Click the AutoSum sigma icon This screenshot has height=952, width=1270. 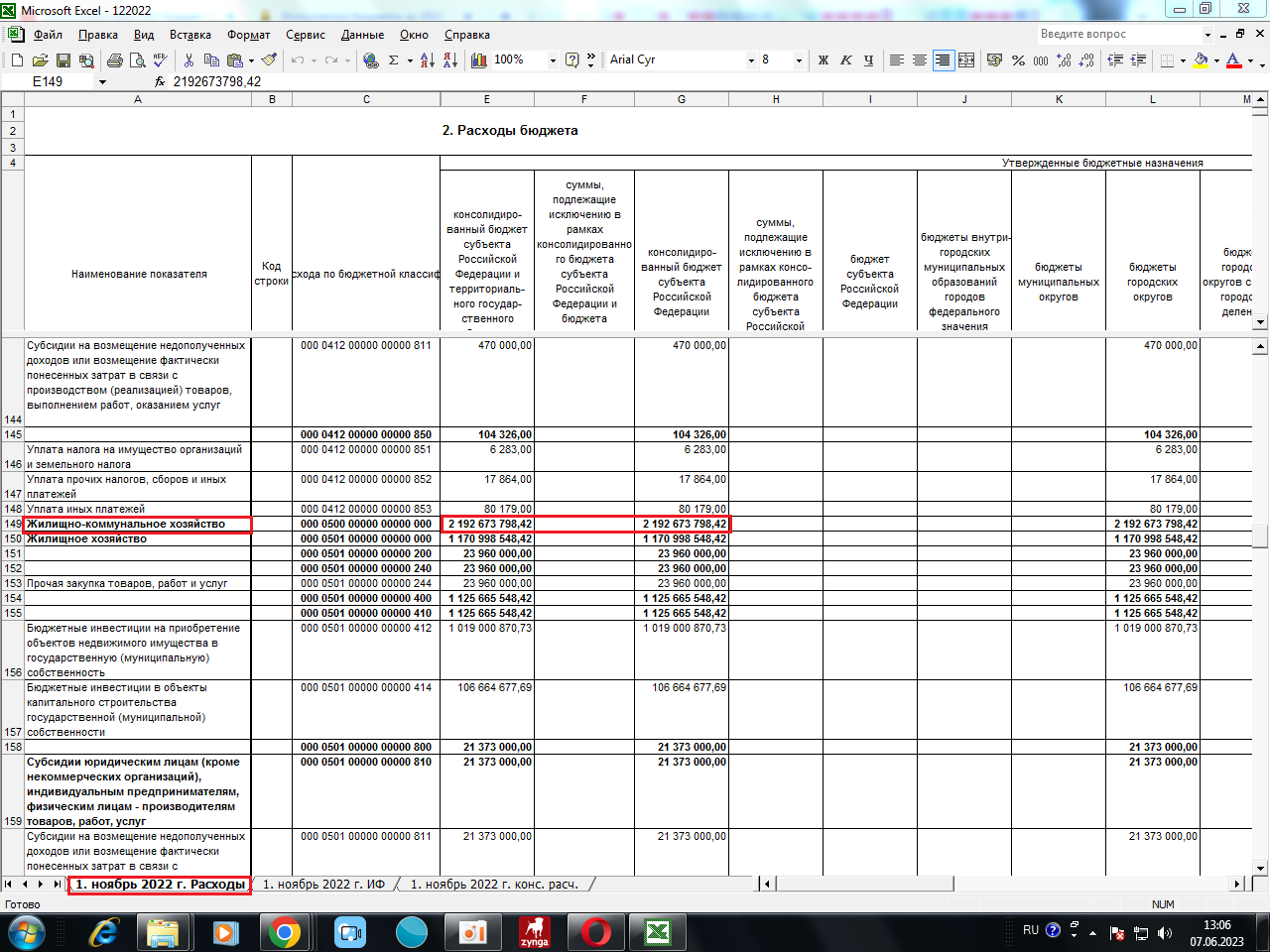pos(393,60)
